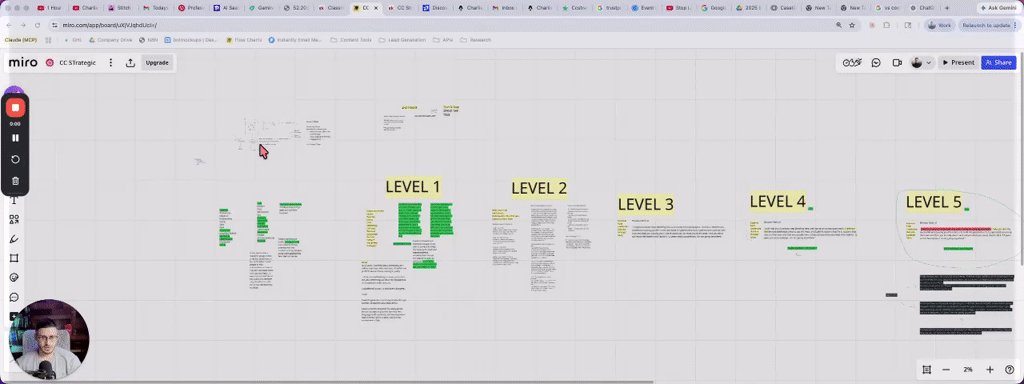Open the stickers and emoji tool
Image resolution: width=1024 pixels, height=384 pixels.
coord(14,278)
